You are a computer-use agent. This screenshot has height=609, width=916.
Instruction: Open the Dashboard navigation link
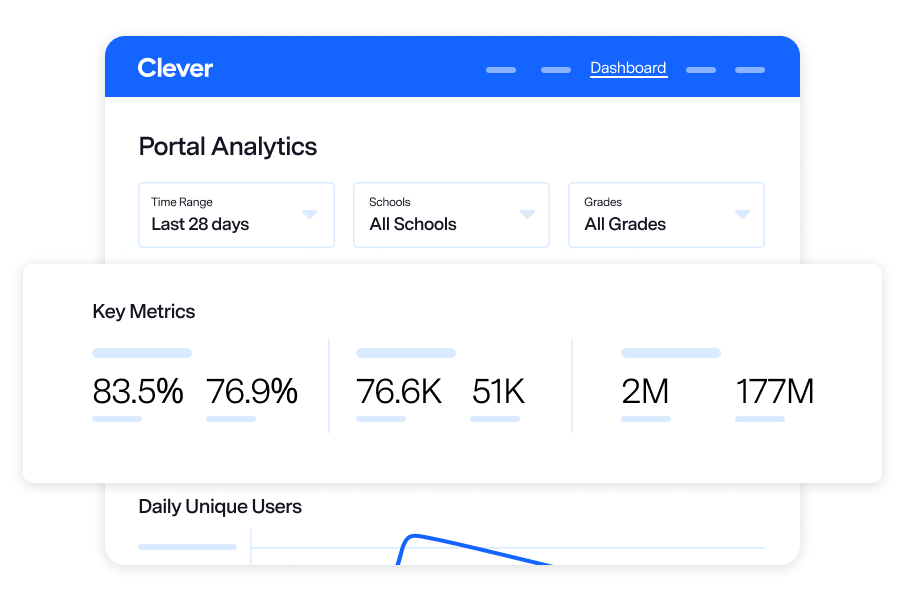click(x=628, y=68)
